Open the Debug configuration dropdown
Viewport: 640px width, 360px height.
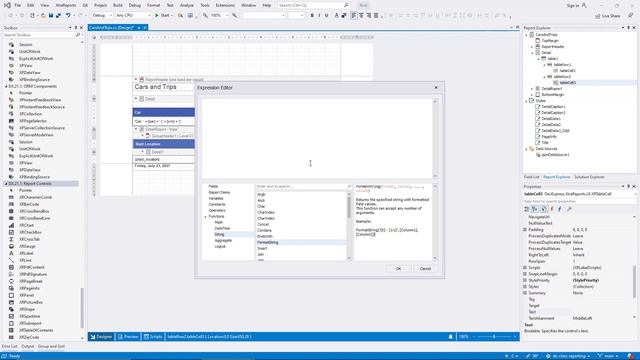click(x=102, y=16)
